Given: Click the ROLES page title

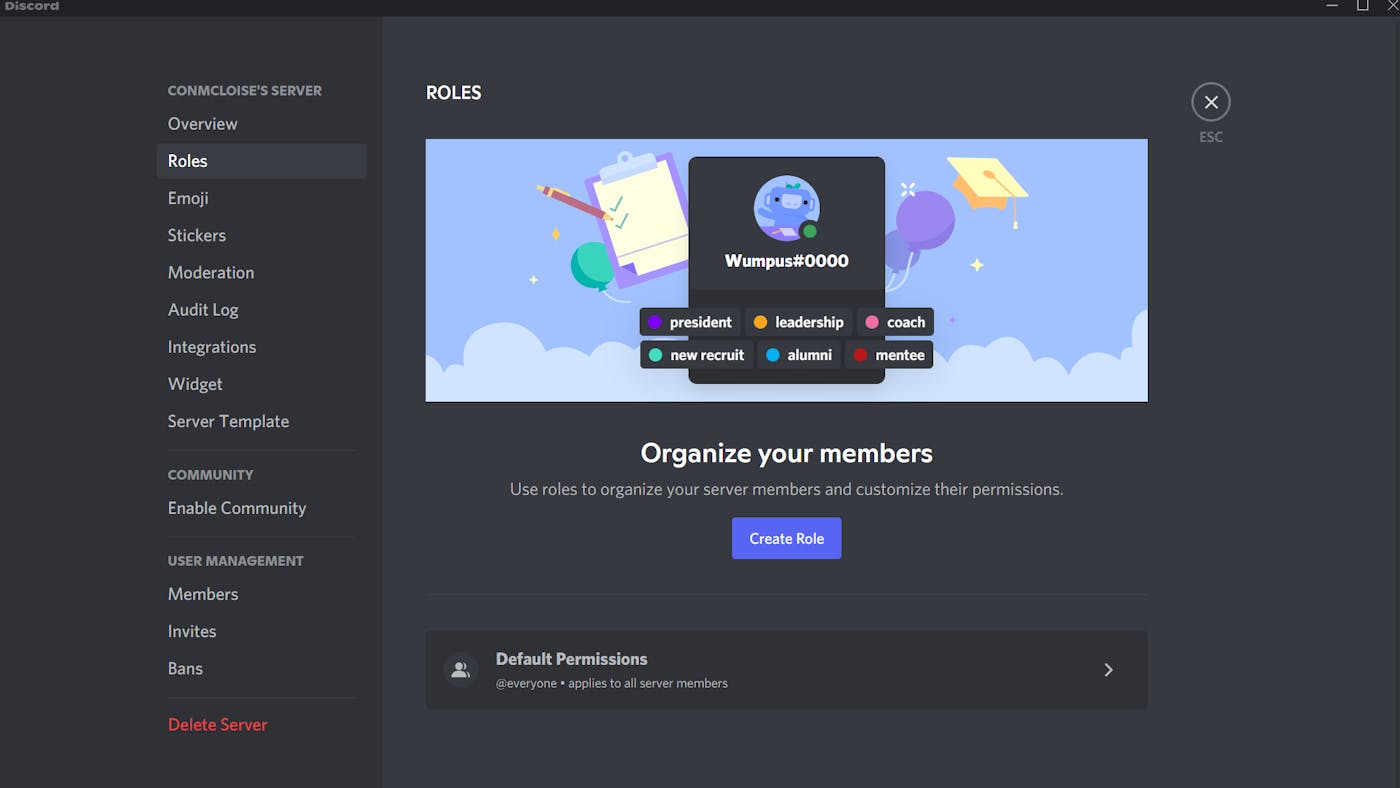Looking at the screenshot, I should coord(454,93).
